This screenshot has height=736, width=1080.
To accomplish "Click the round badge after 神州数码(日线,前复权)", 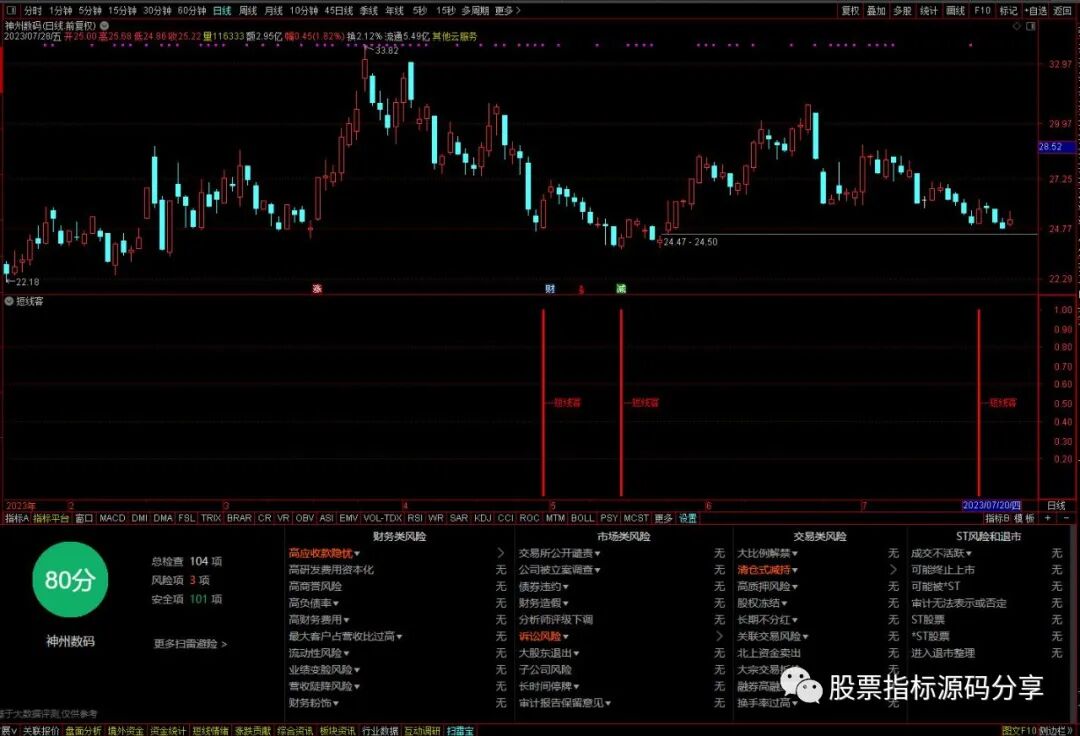I will pos(105,25).
